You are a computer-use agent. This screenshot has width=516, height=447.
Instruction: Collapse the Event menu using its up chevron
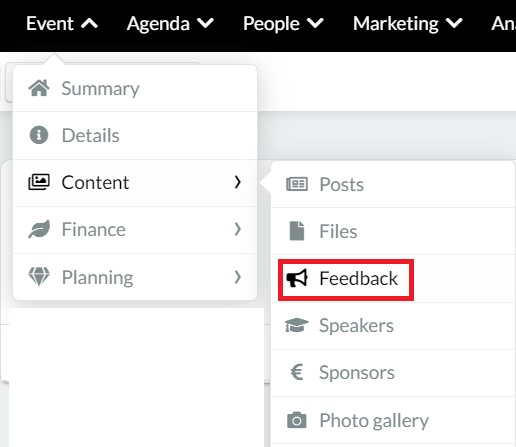click(89, 23)
